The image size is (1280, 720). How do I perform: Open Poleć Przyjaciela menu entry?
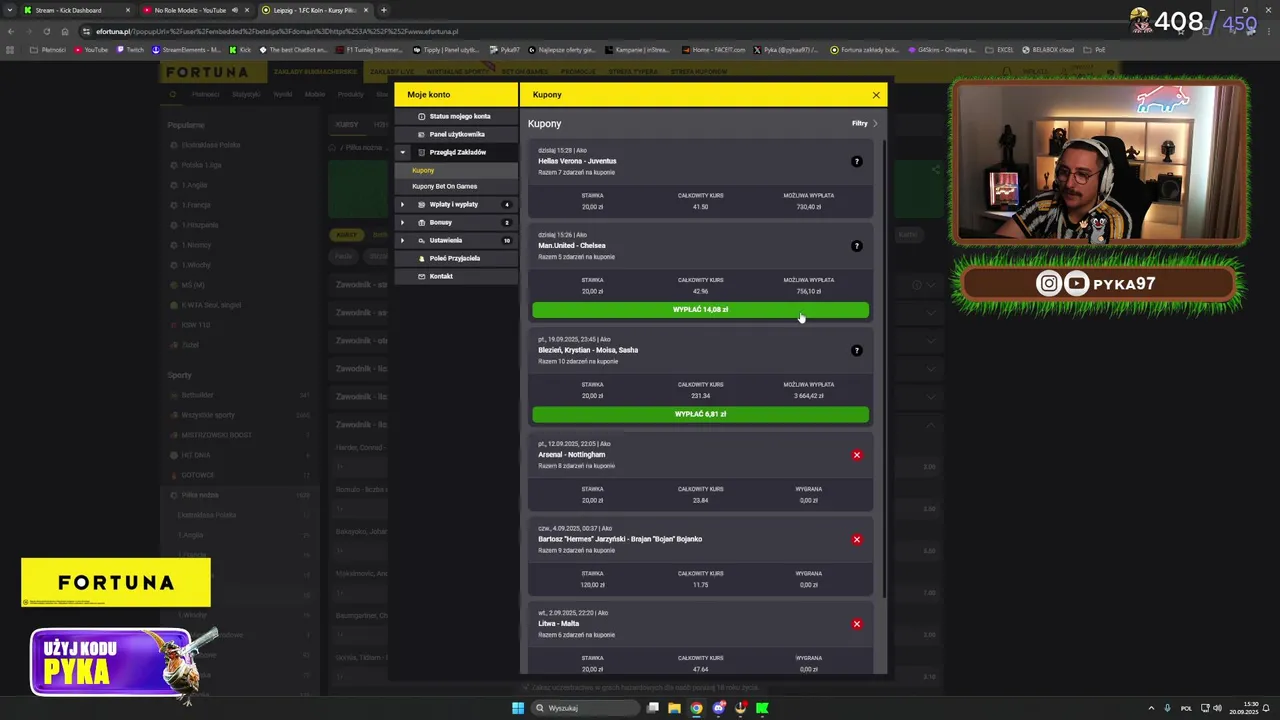point(456,258)
